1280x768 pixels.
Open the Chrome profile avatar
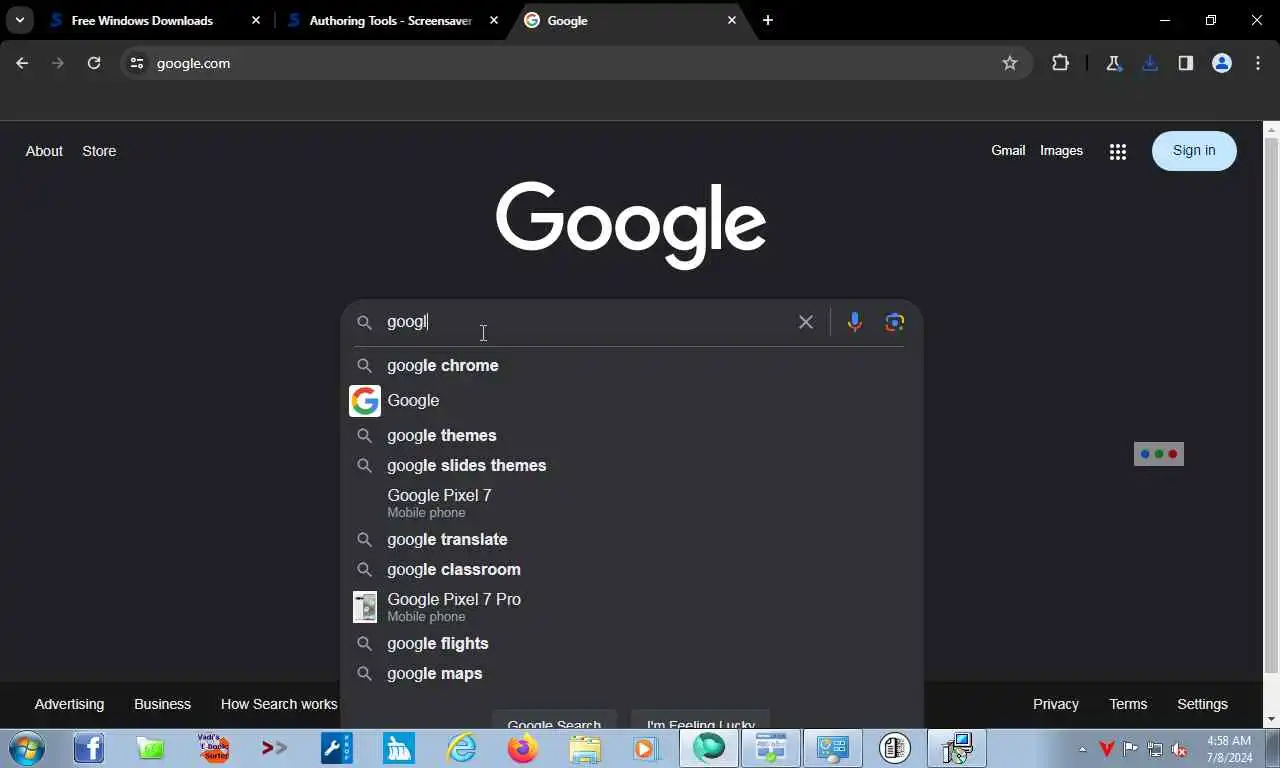pyautogui.click(x=1222, y=63)
